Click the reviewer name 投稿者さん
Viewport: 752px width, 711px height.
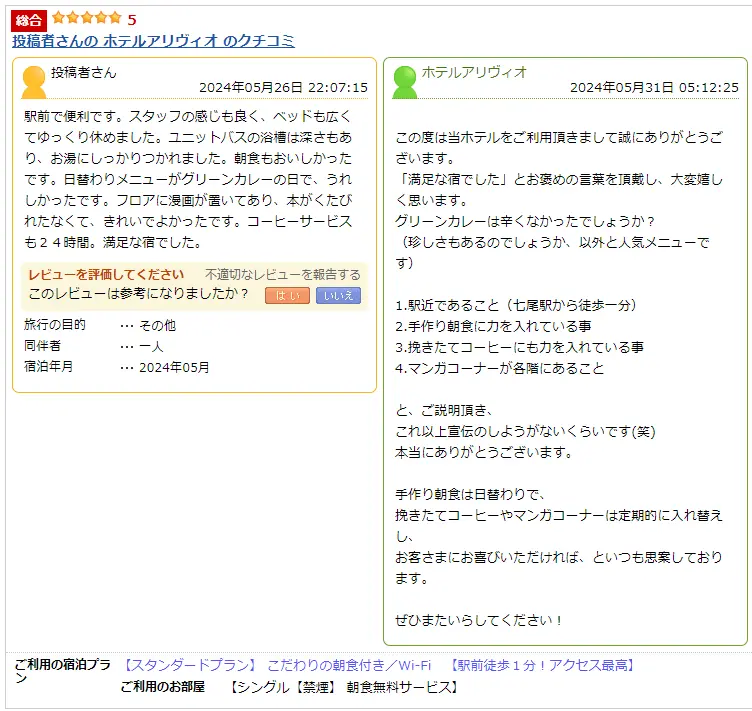pyautogui.click(x=84, y=72)
